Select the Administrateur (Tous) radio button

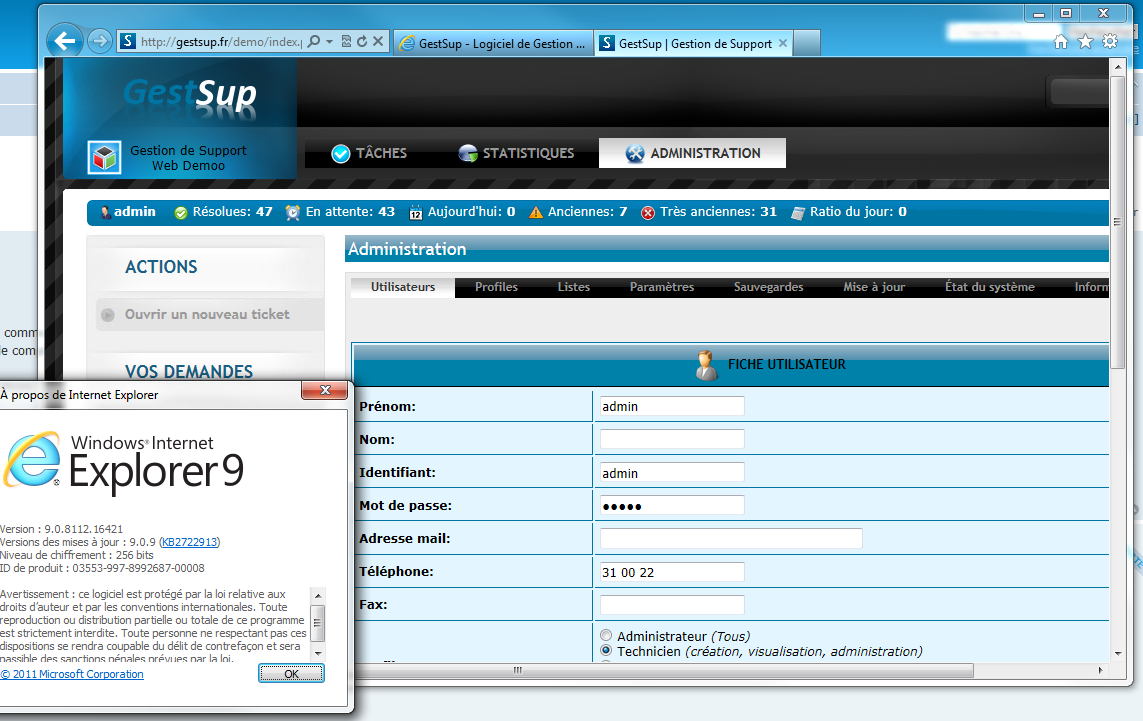(606, 636)
